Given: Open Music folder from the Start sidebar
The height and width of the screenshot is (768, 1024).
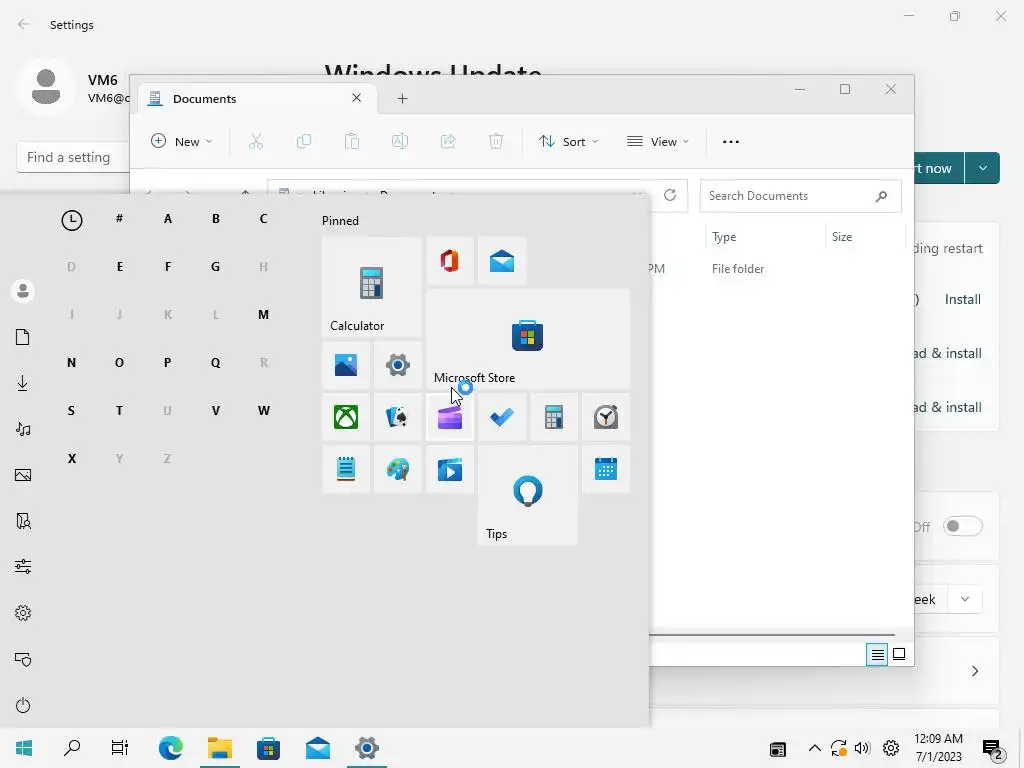Looking at the screenshot, I should pos(23,429).
